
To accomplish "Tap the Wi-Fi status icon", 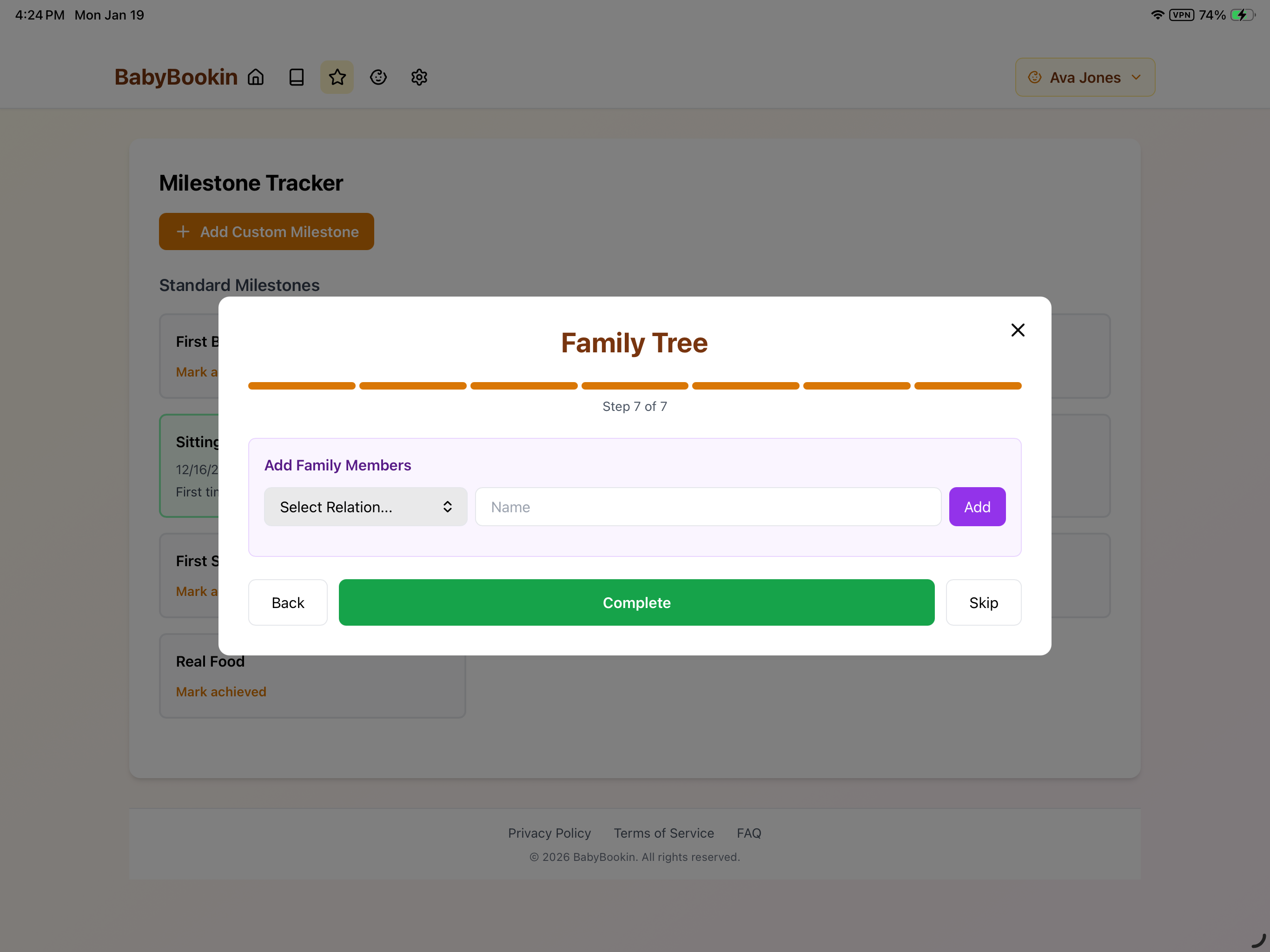I will (x=1158, y=15).
